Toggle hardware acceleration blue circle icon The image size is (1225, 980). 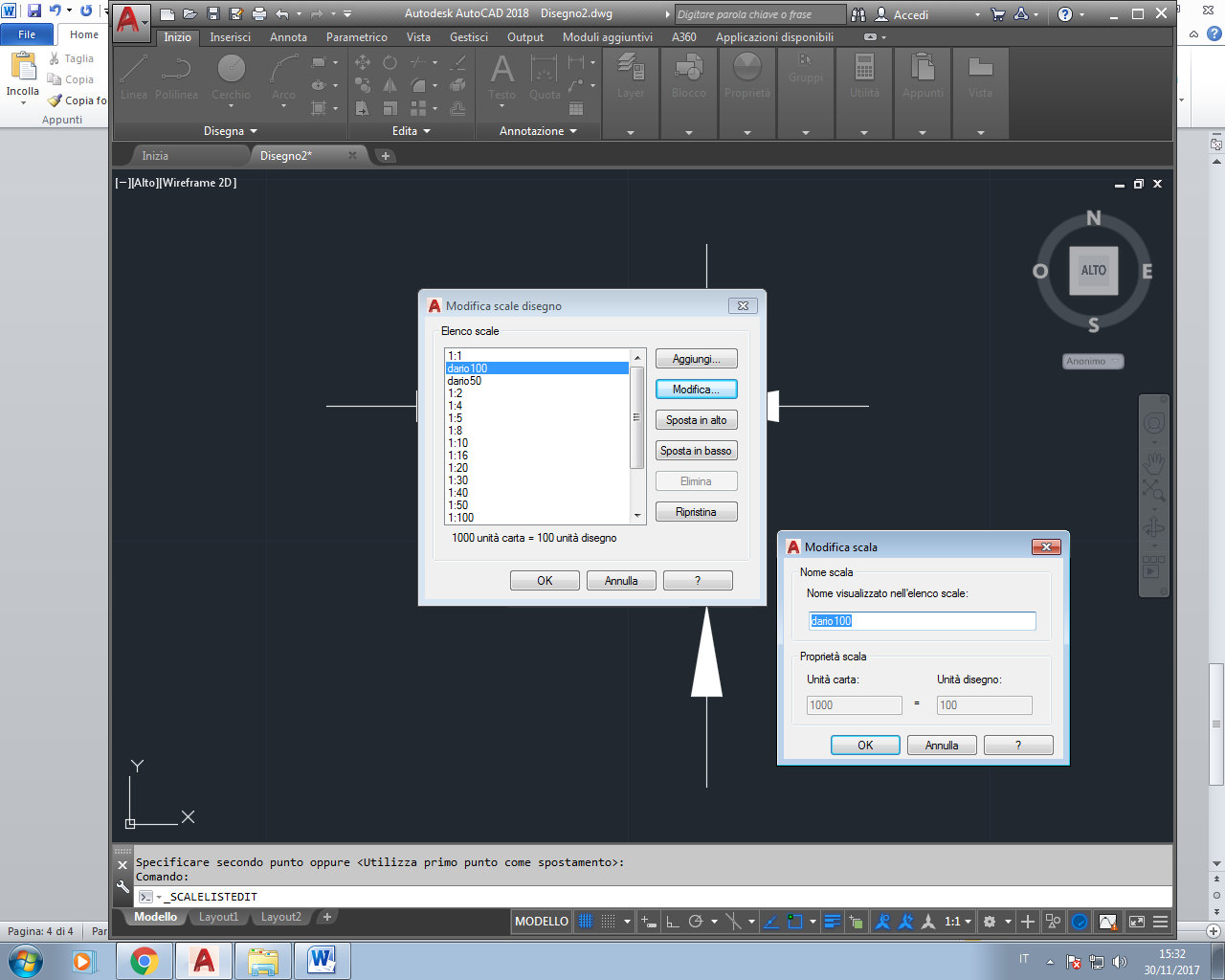click(x=1079, y=922)
